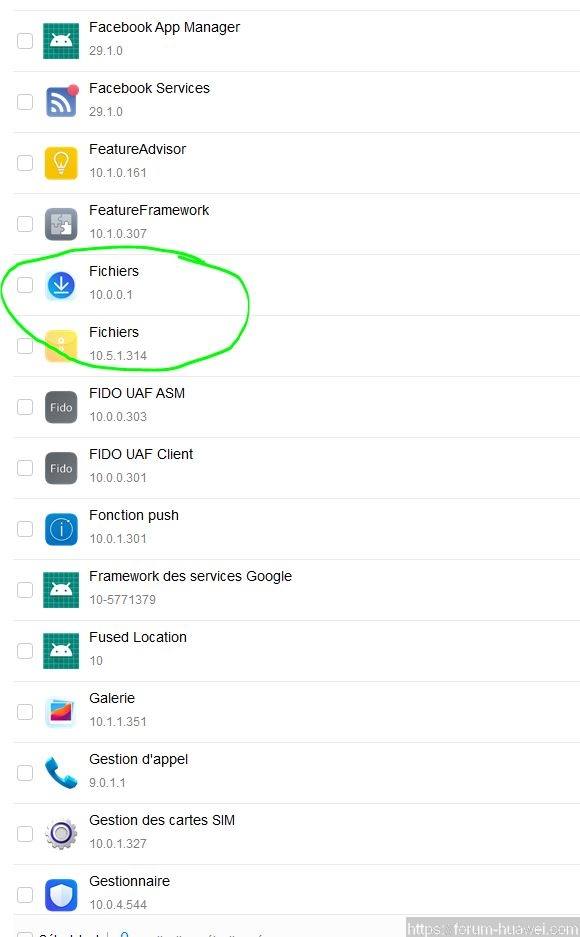Enable the Framework des services Google checkbox
Viewport: 580px width, 937px height.
tap(24, 590)
